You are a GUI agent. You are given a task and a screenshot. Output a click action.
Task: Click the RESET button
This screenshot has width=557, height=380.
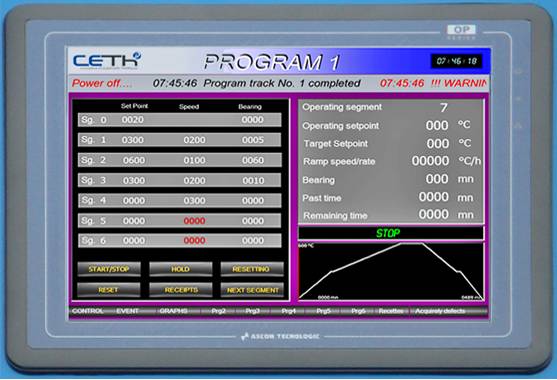click(x=109, y=290)
